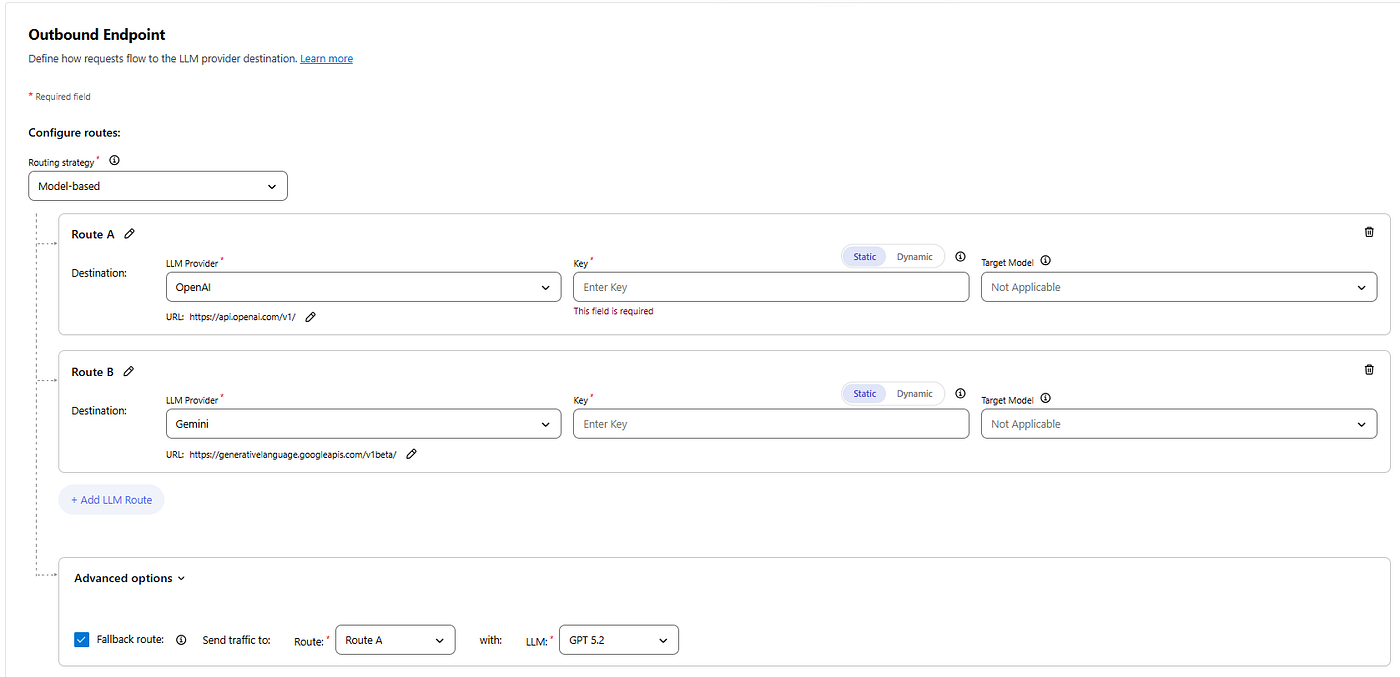Screen dimensions: 1400x677
Task: Edit the OpenAI URL with pencil icon
Action: click(x=310, y=316)
